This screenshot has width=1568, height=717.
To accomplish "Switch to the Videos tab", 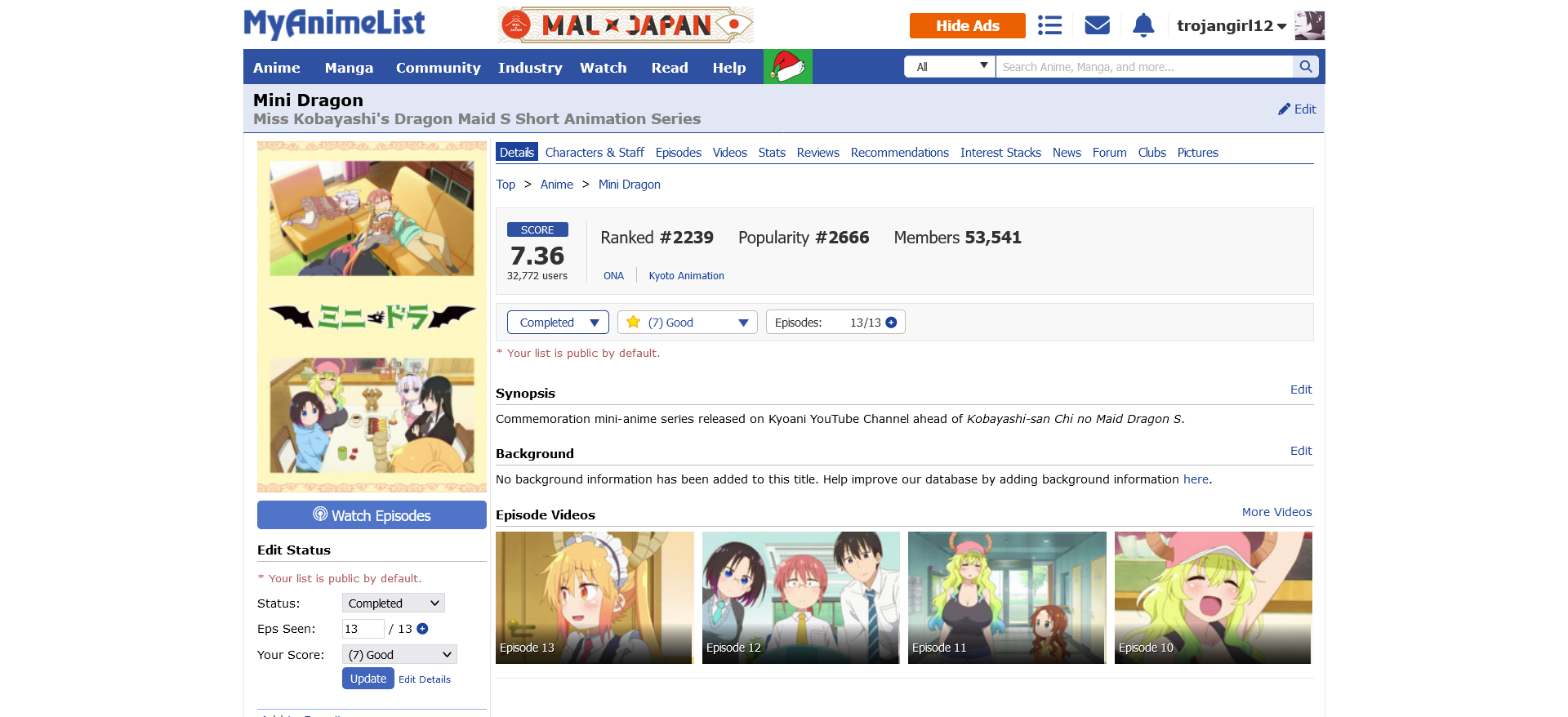I will (730, 153).
